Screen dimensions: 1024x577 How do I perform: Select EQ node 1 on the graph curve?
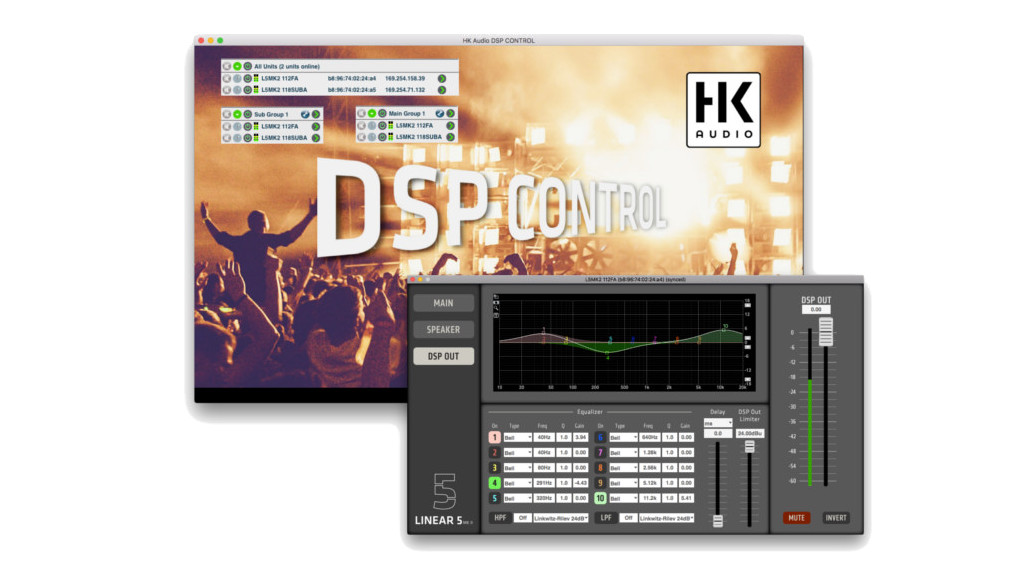[543, 333]
